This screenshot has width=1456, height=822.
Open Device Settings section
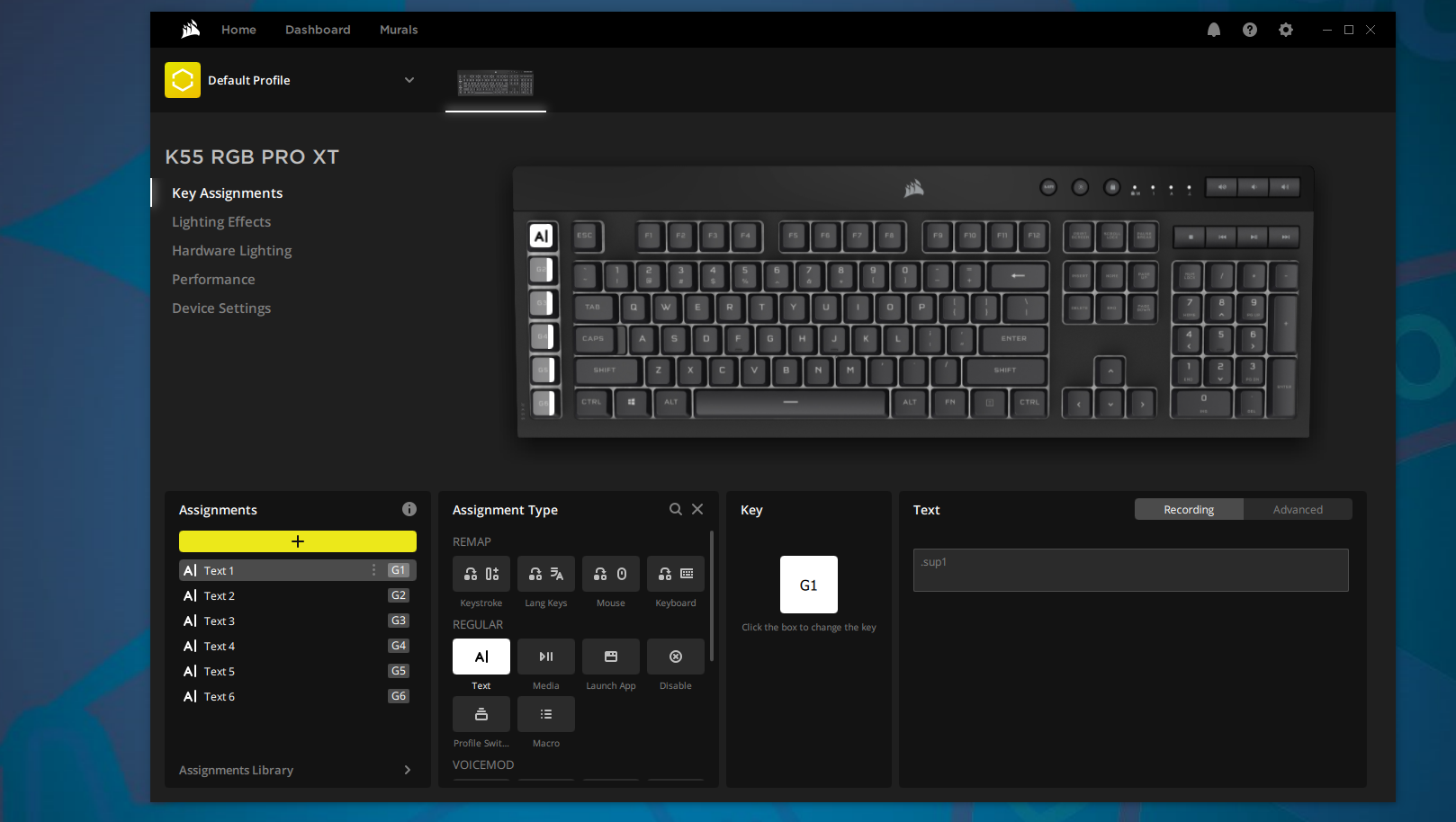tap(221, 308)
